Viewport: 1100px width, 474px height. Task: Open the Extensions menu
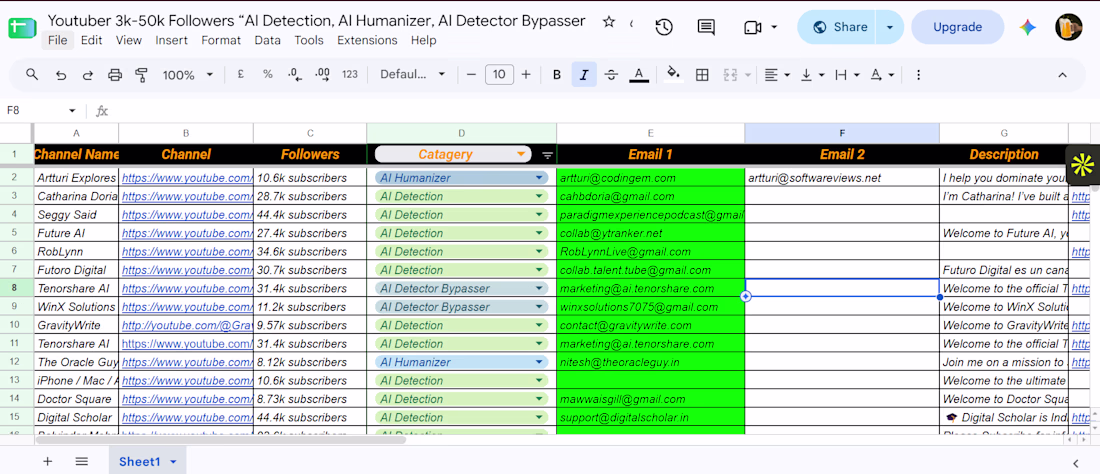pyautogui.click(x=365, y=40)
